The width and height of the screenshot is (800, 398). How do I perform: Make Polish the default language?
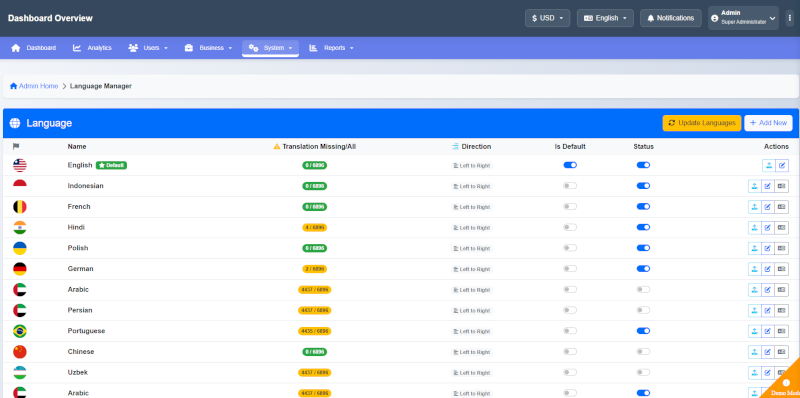tap(570, 247)
